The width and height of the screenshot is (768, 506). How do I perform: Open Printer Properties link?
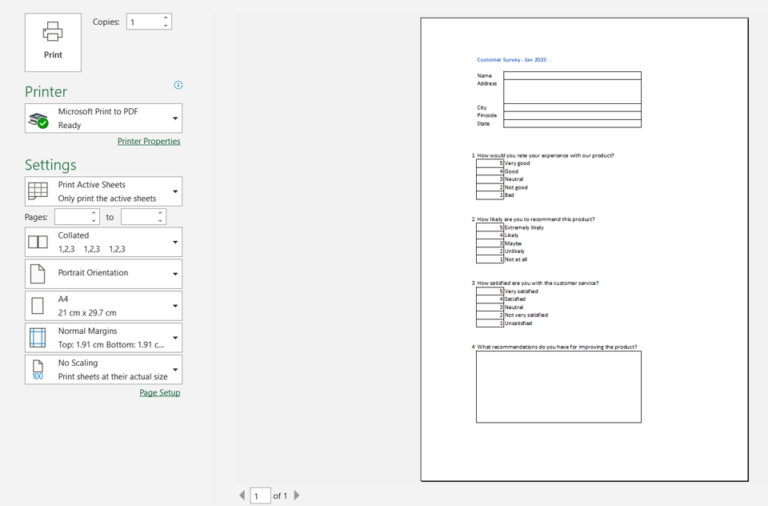[x=149, y=141]
